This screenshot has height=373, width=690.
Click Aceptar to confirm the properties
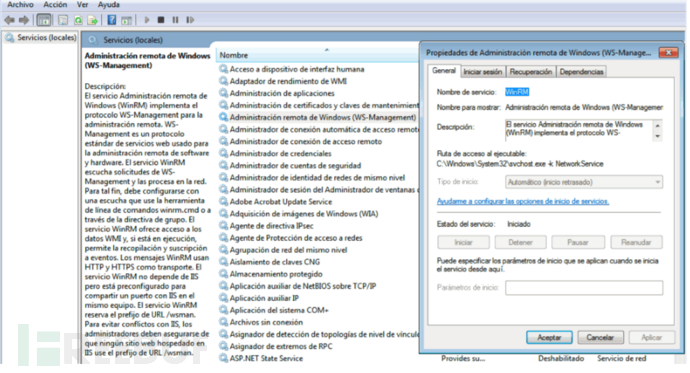click(x=549, y=337)
